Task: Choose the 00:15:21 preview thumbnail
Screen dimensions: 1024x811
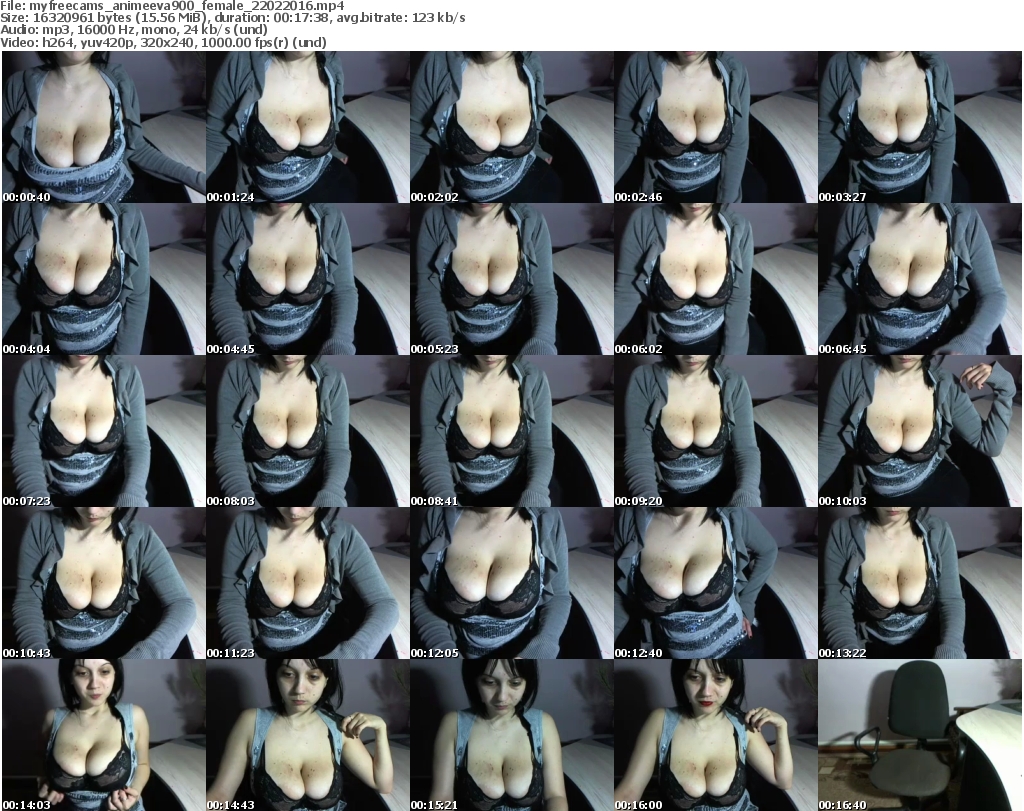Action: click(512, 735)
